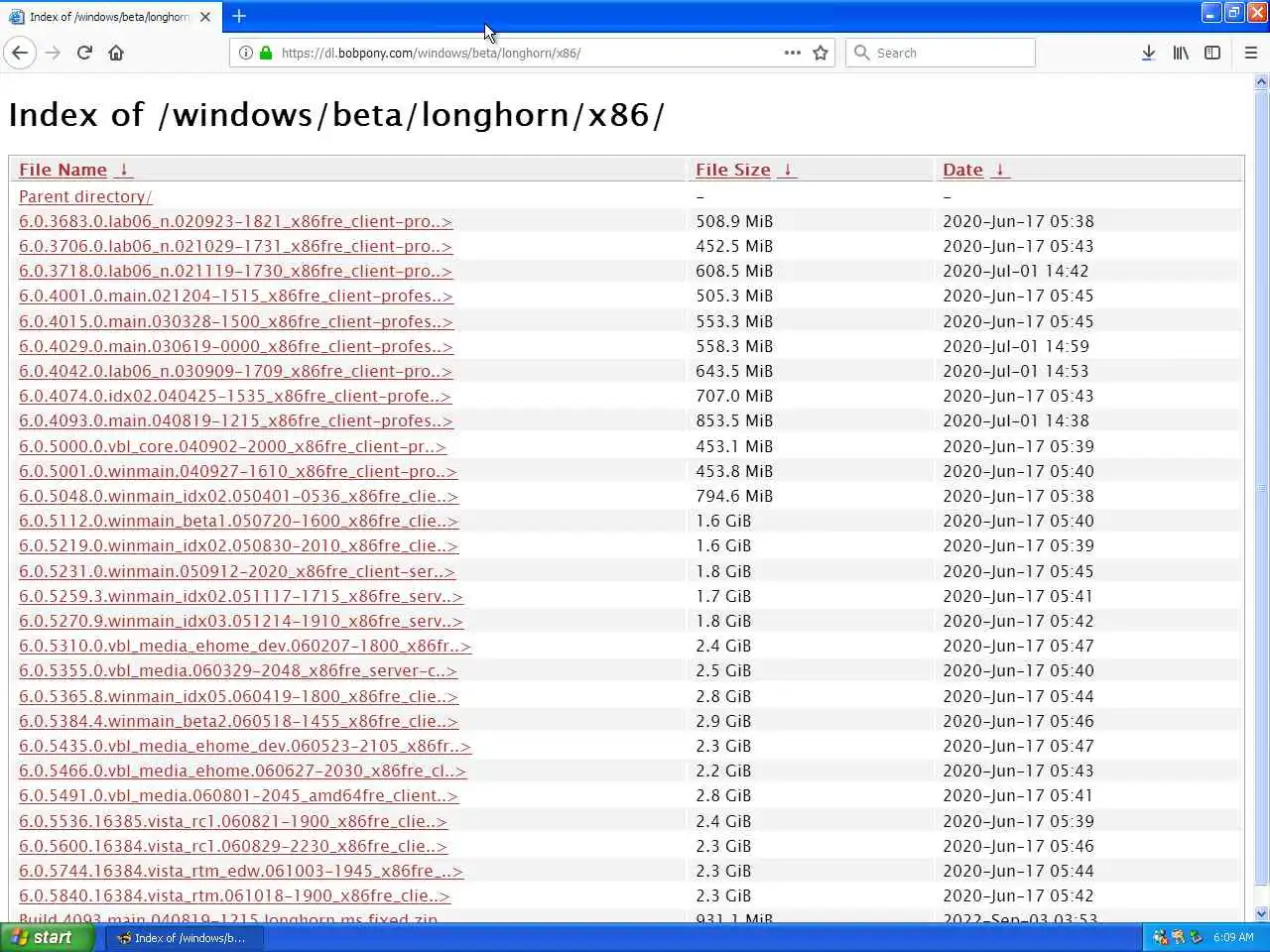
Task: Click the green secure connection padlock
Action: pos(266,53)
